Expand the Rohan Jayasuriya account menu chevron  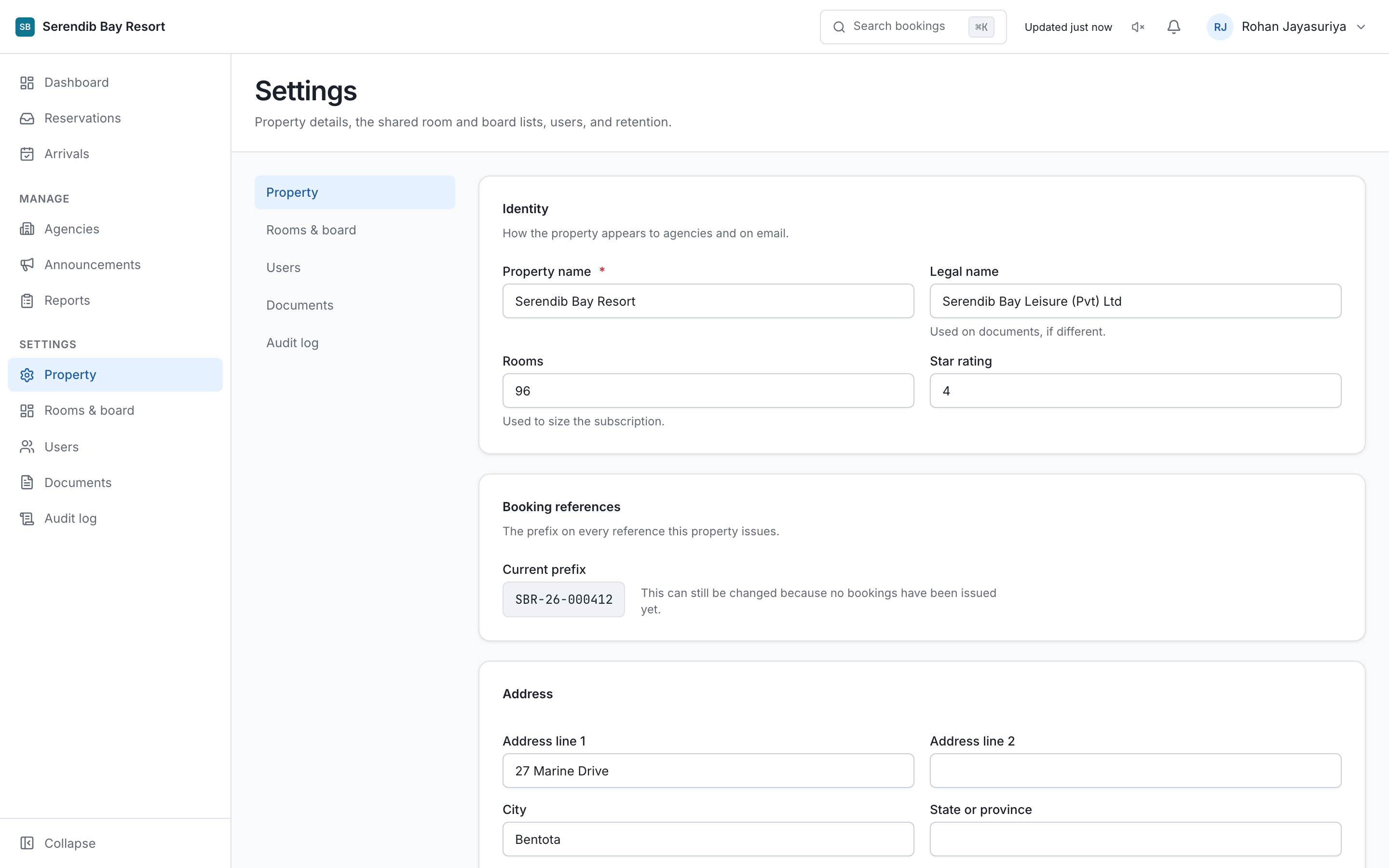tap(1361, 27)
